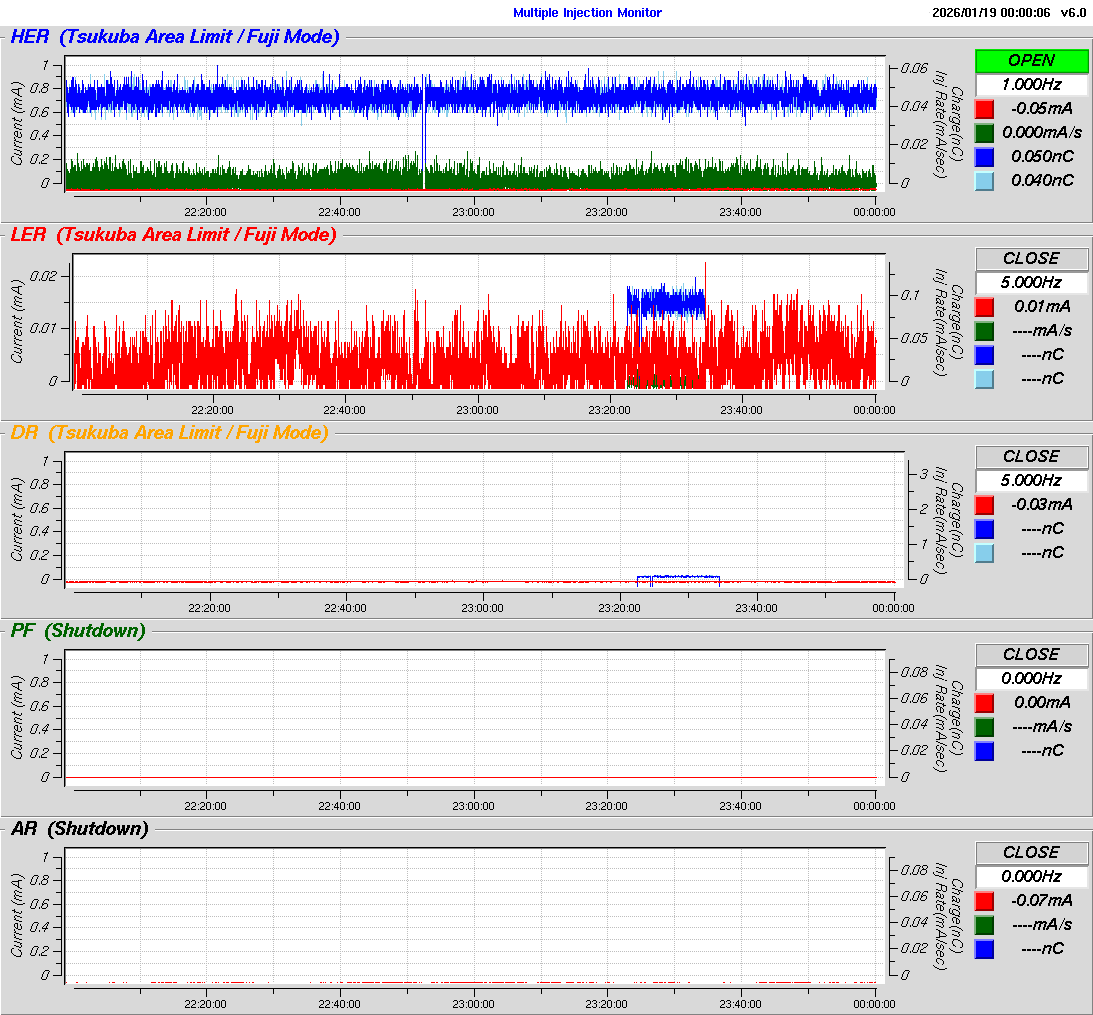
Task: Click the Multiple Injection Monitor title
Action: point(587,13)
